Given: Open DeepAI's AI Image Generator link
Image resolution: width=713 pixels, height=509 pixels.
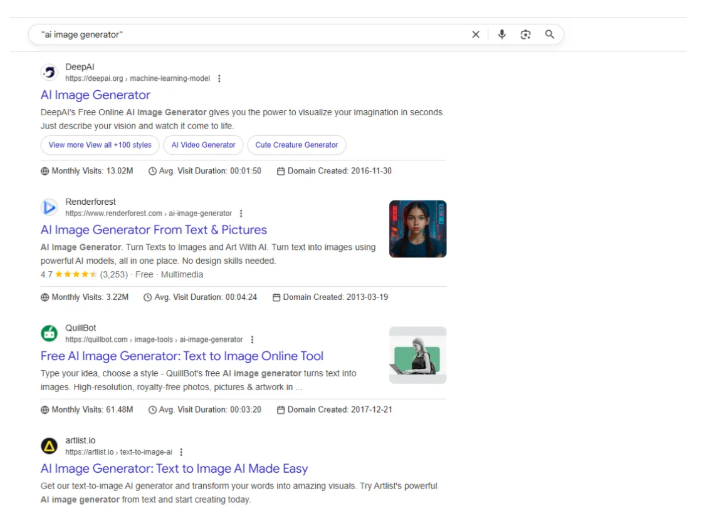Looking at the screenshot, I should click(x=95, y=95).
